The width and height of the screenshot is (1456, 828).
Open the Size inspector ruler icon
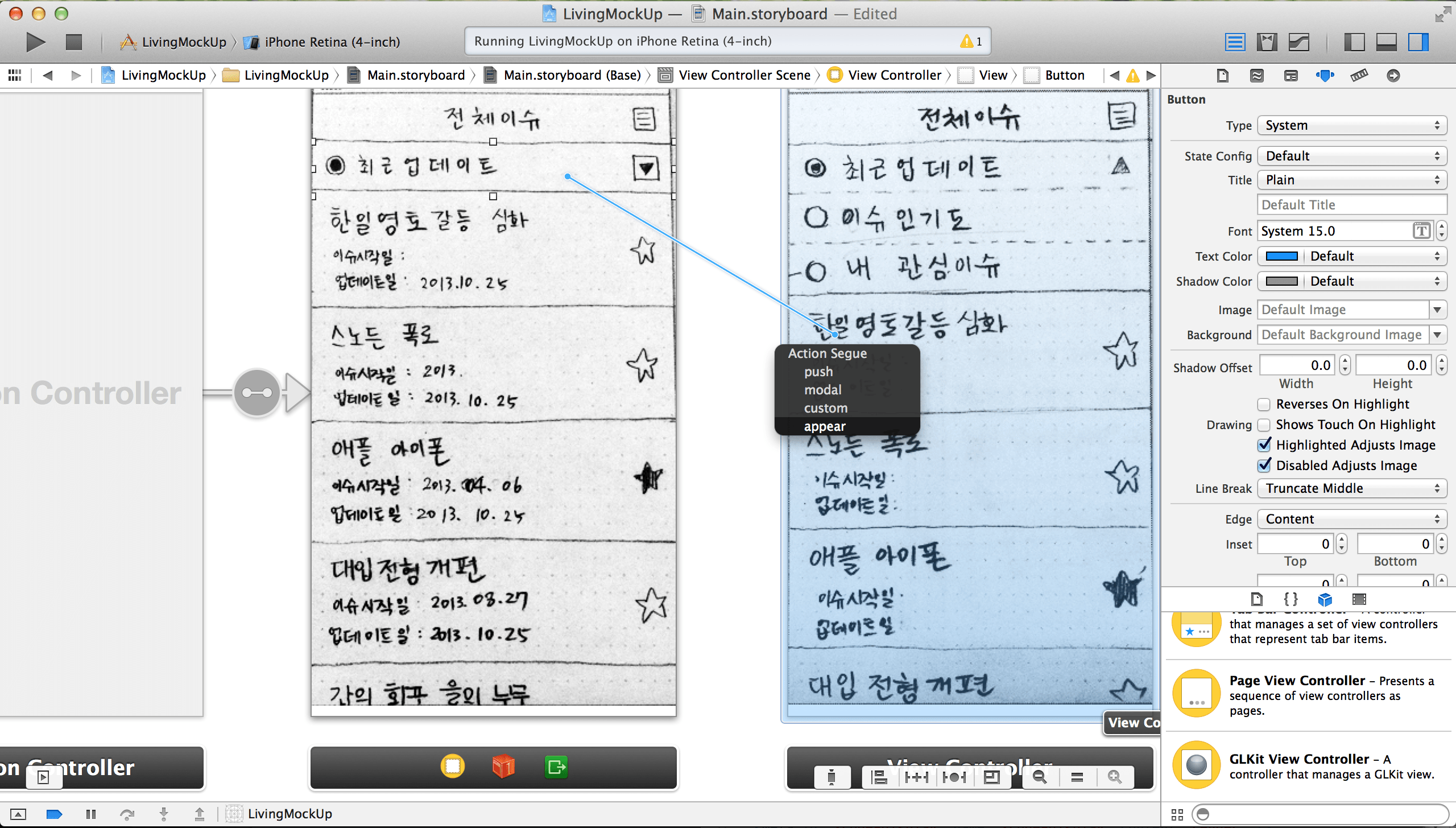[x=1359, y=75]
